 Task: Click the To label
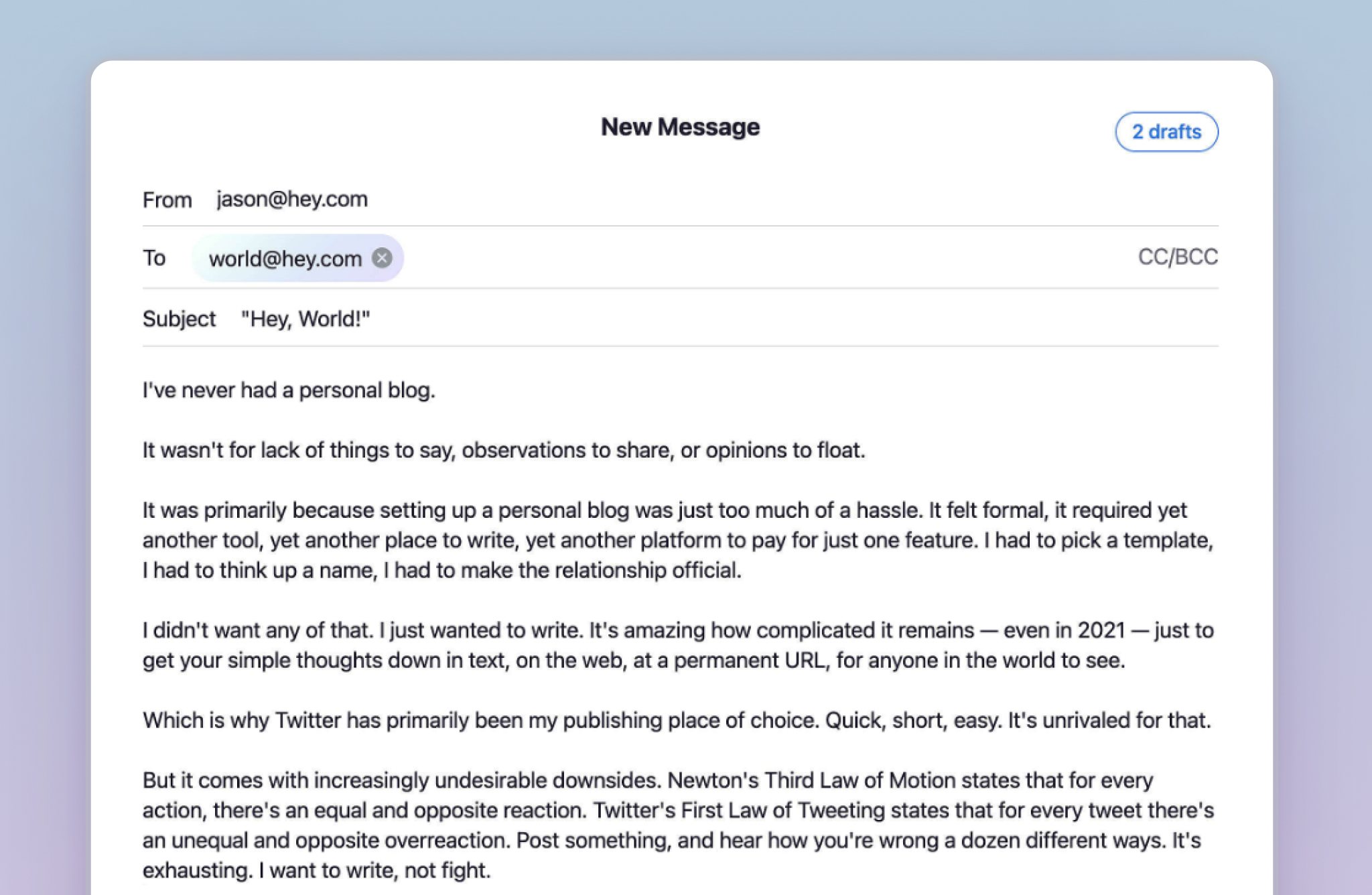[154, 258]
